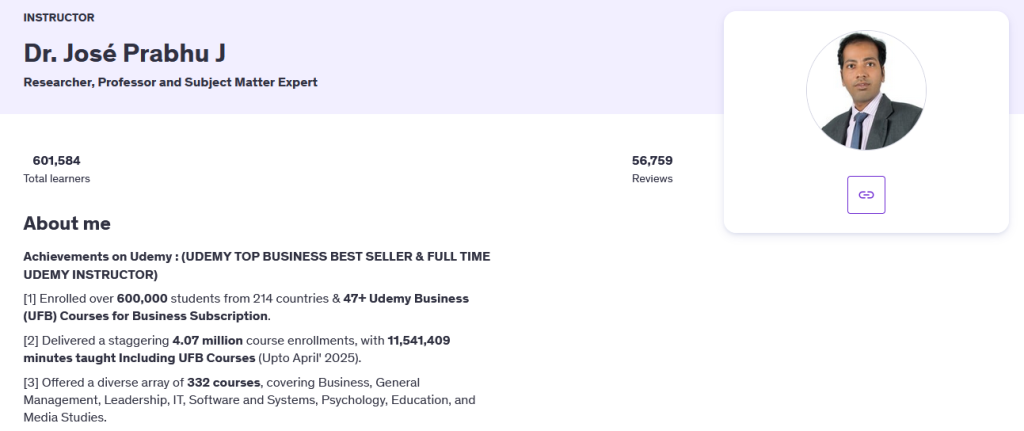The width and height of the screenshot is (1024, 431).
Task: Click the Total learners label
Action: (x=57, y=178)
